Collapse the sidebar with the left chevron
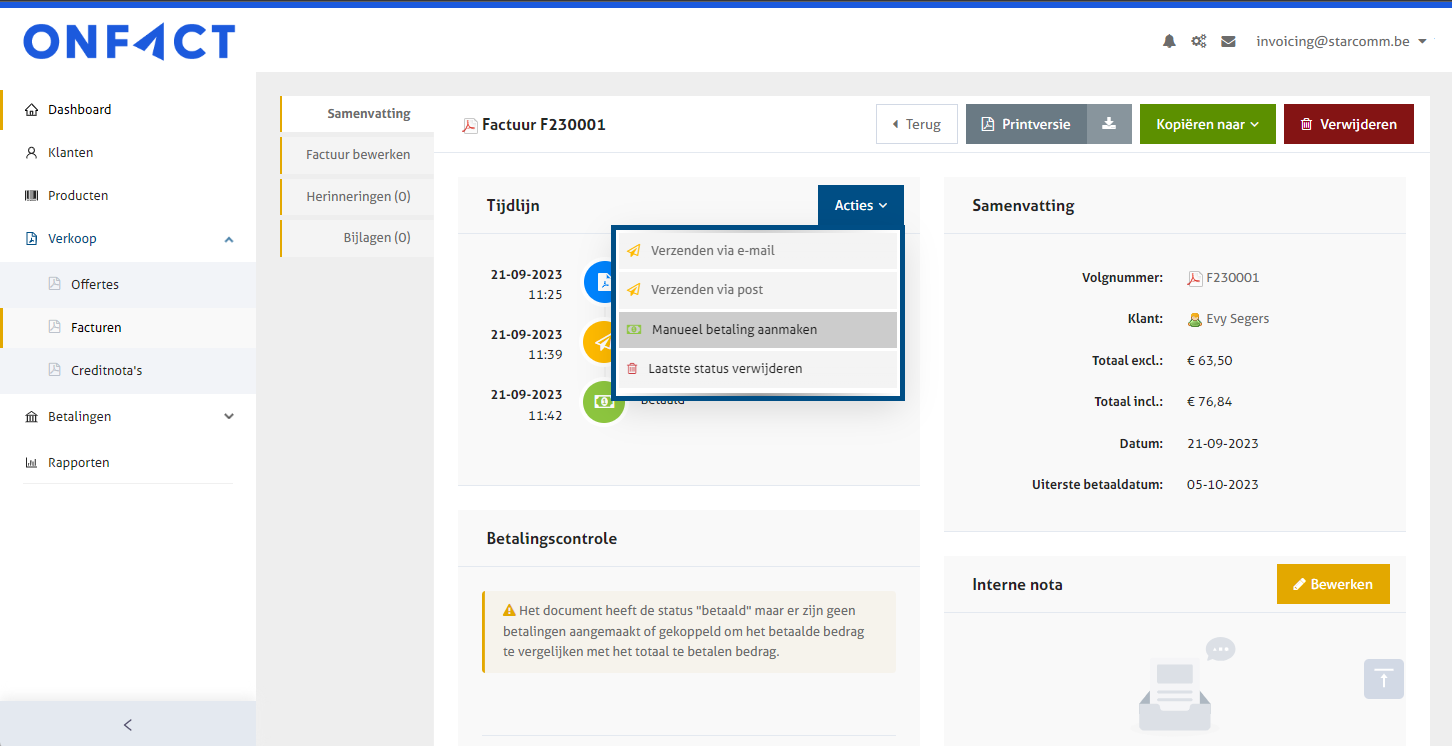This screenshot has height=746, width=1452. click(127, 725)
